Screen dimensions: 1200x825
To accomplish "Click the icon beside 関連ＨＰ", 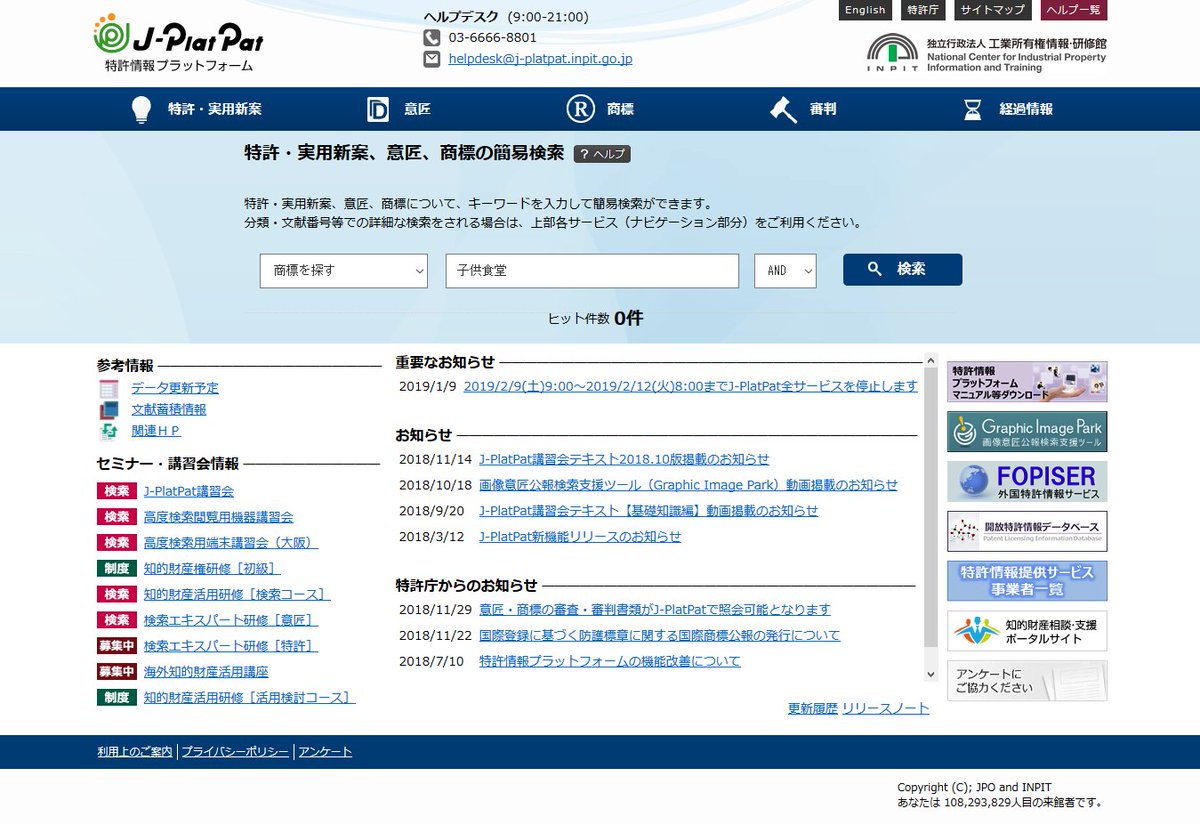I will 109,432.
